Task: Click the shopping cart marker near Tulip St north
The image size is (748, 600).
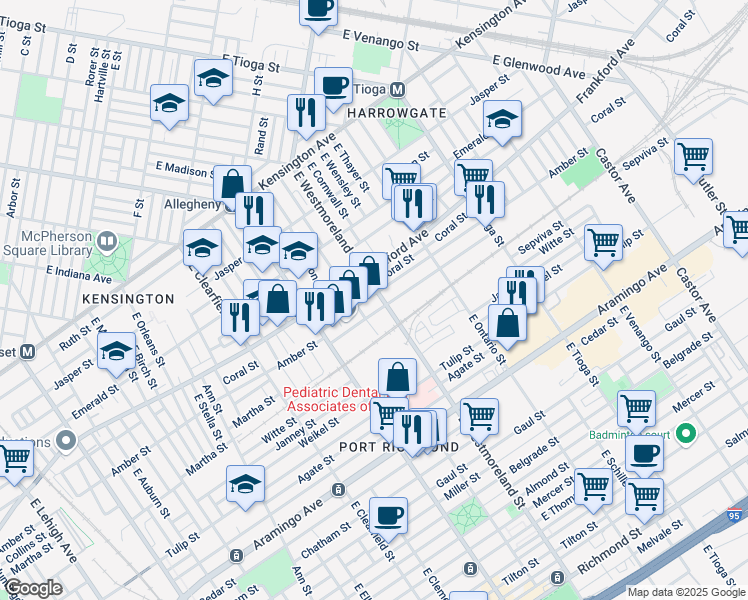Action: coord(603,244)
